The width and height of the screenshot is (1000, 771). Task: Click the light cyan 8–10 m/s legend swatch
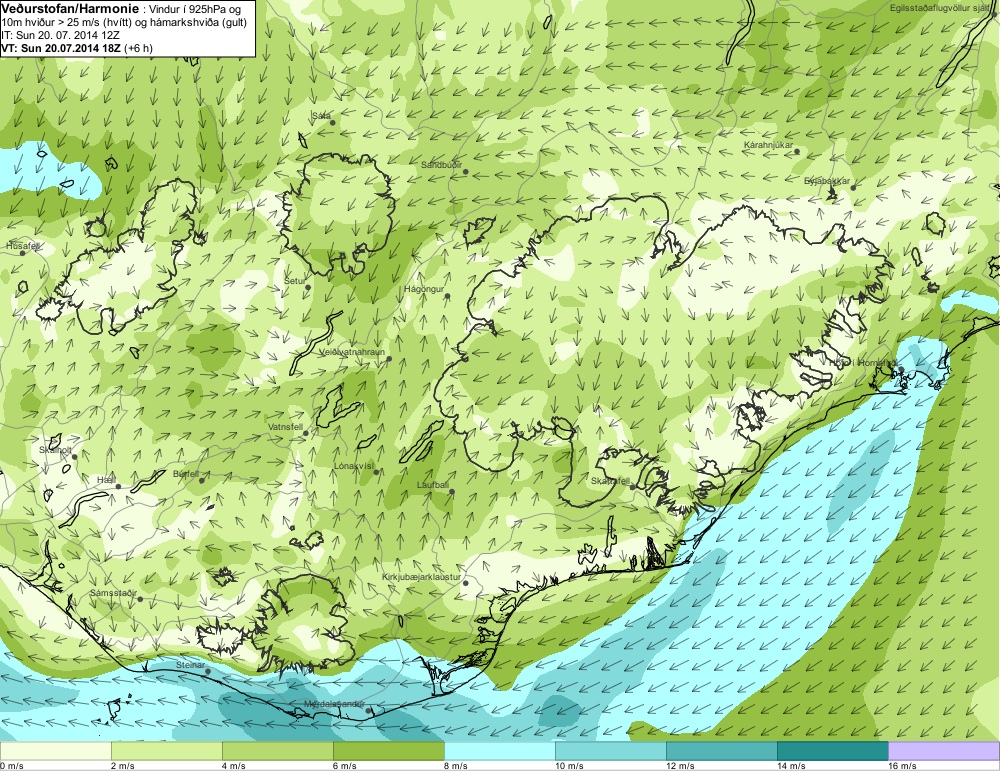tap(499, 751)
